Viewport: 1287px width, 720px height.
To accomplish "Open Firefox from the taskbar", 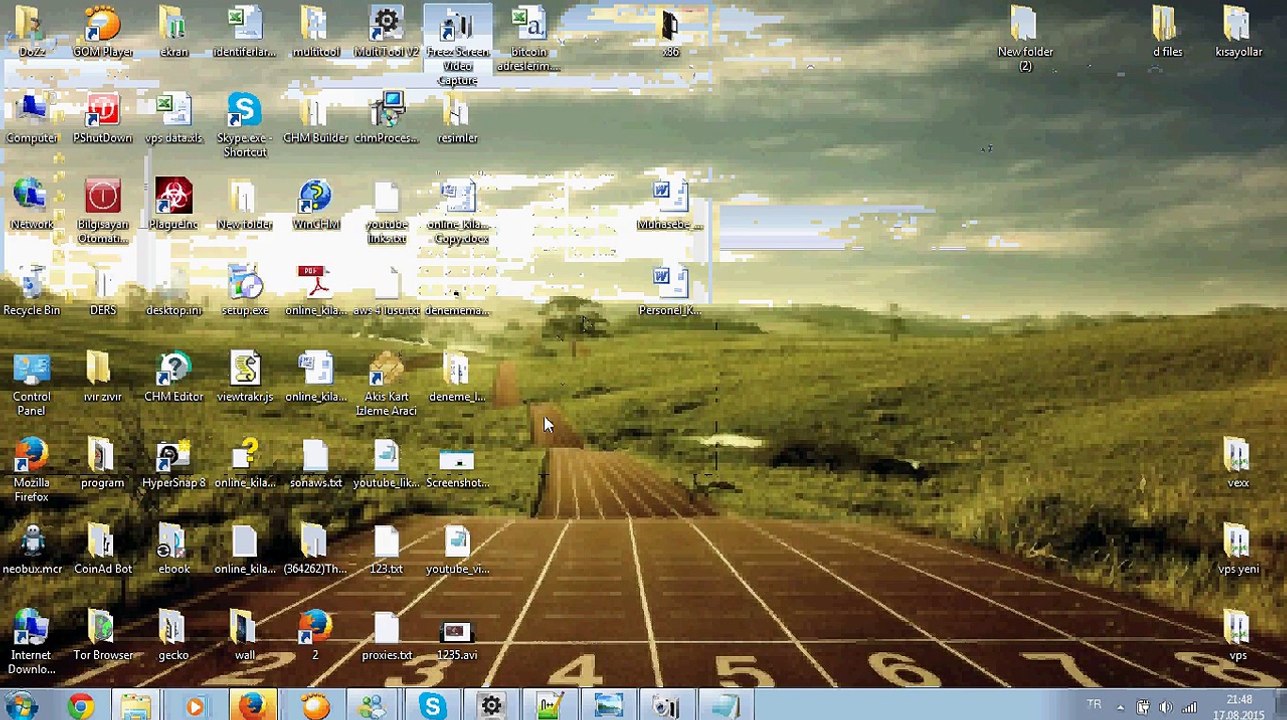I will click(x=252, y=706).
